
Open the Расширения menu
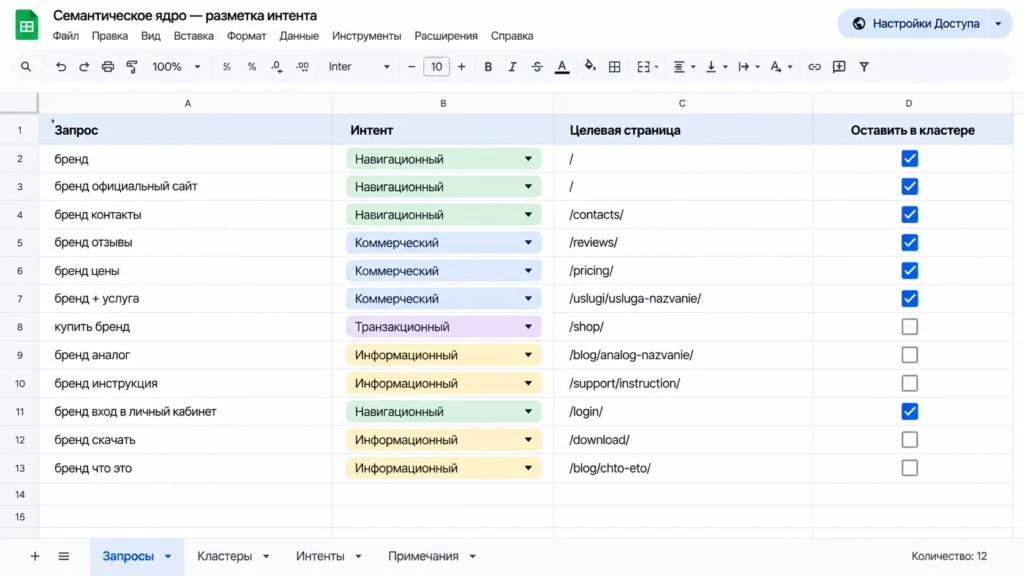point(446,36)
